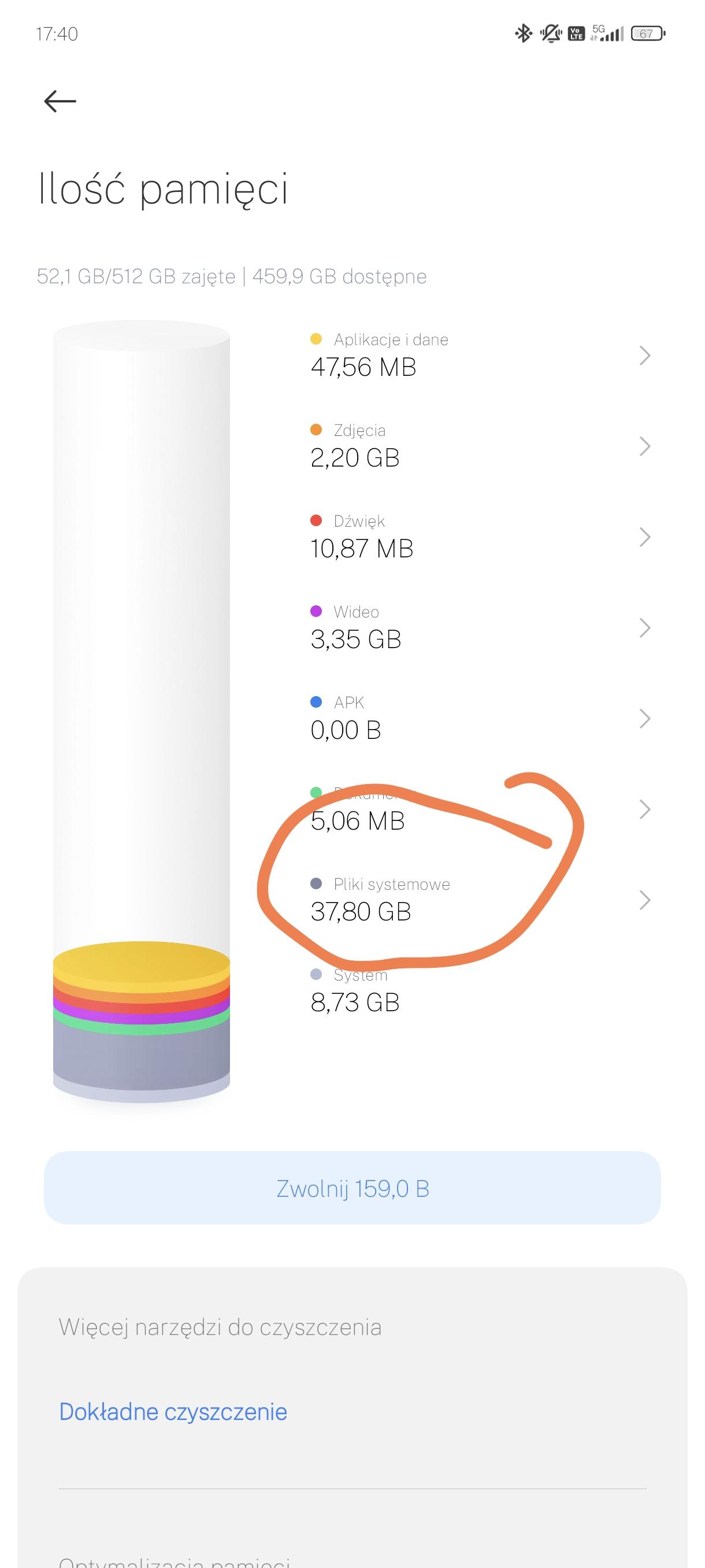Open the Wideo category chevron
This screenshot has height=1568, width=705.
(x=645, y=627)
